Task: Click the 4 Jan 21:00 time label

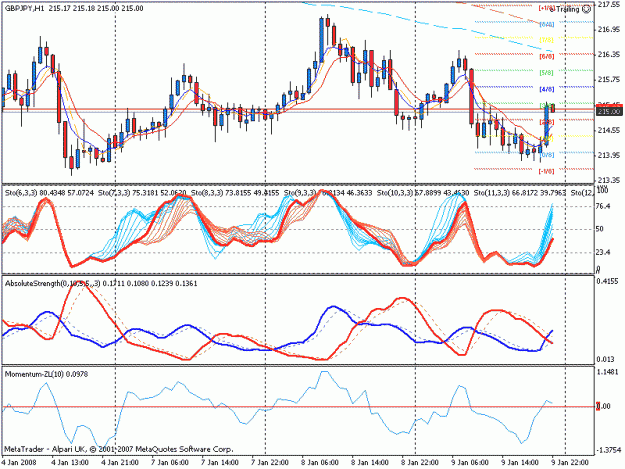Action: [x=120, y=462]
